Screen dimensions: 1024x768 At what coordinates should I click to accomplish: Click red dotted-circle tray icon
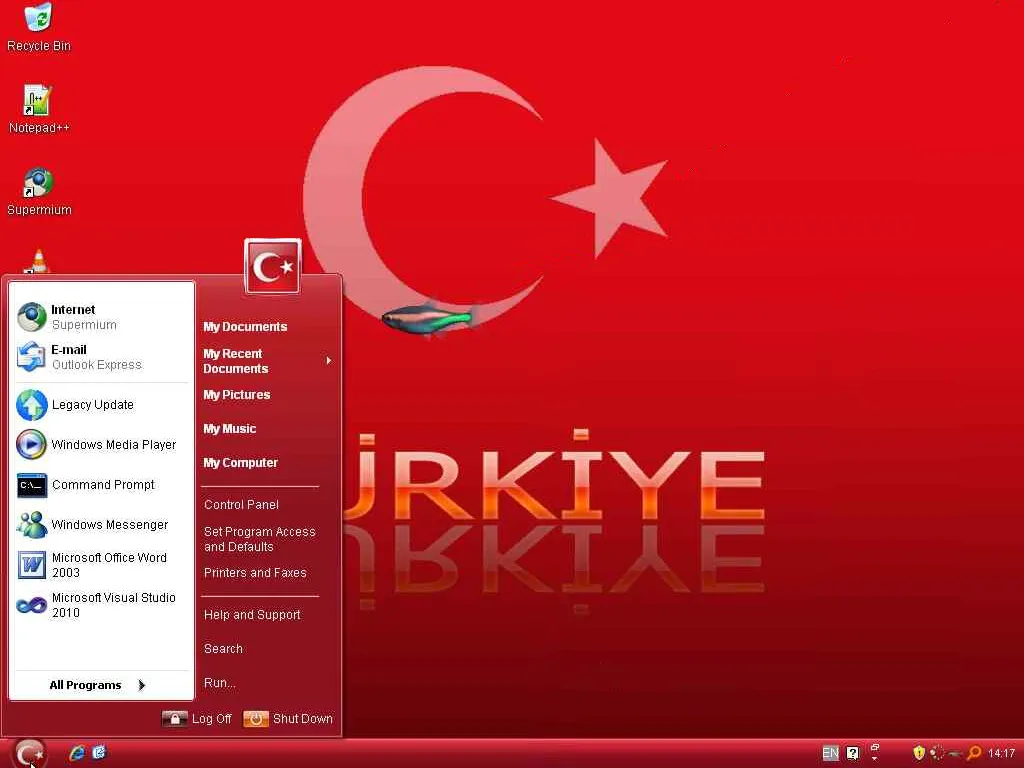pos(937,753)
